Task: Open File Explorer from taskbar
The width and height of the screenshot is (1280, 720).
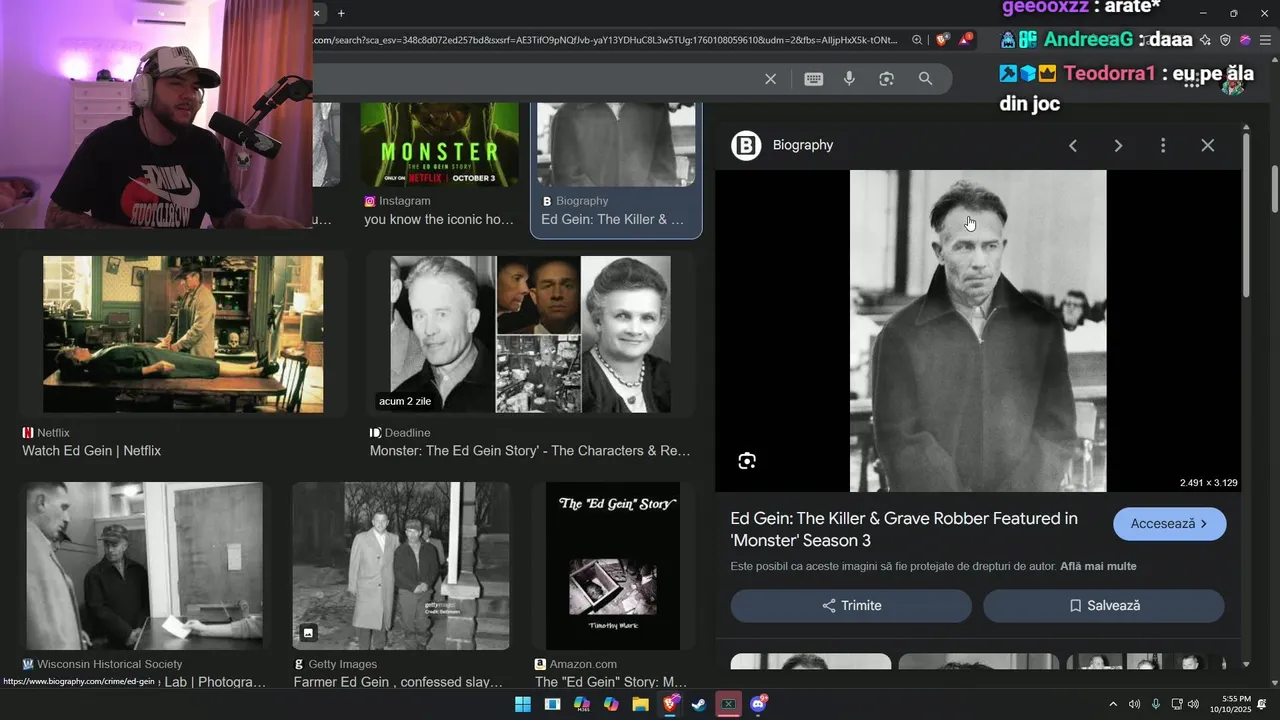Action: click(x=641, y=704)
